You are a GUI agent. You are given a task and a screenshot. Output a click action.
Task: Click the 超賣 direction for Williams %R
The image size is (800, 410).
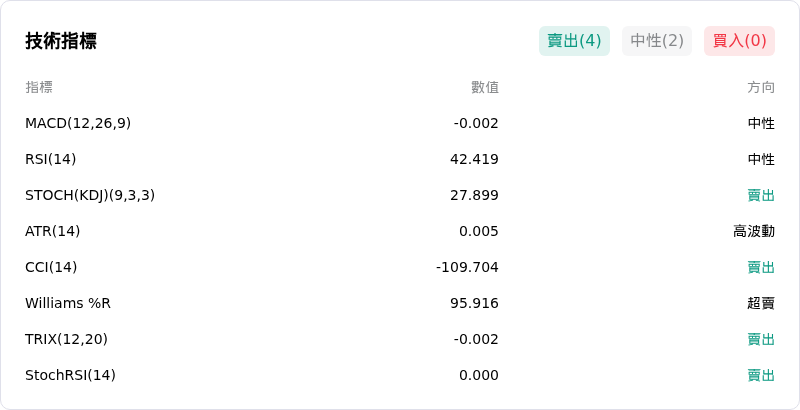point(761,303)
